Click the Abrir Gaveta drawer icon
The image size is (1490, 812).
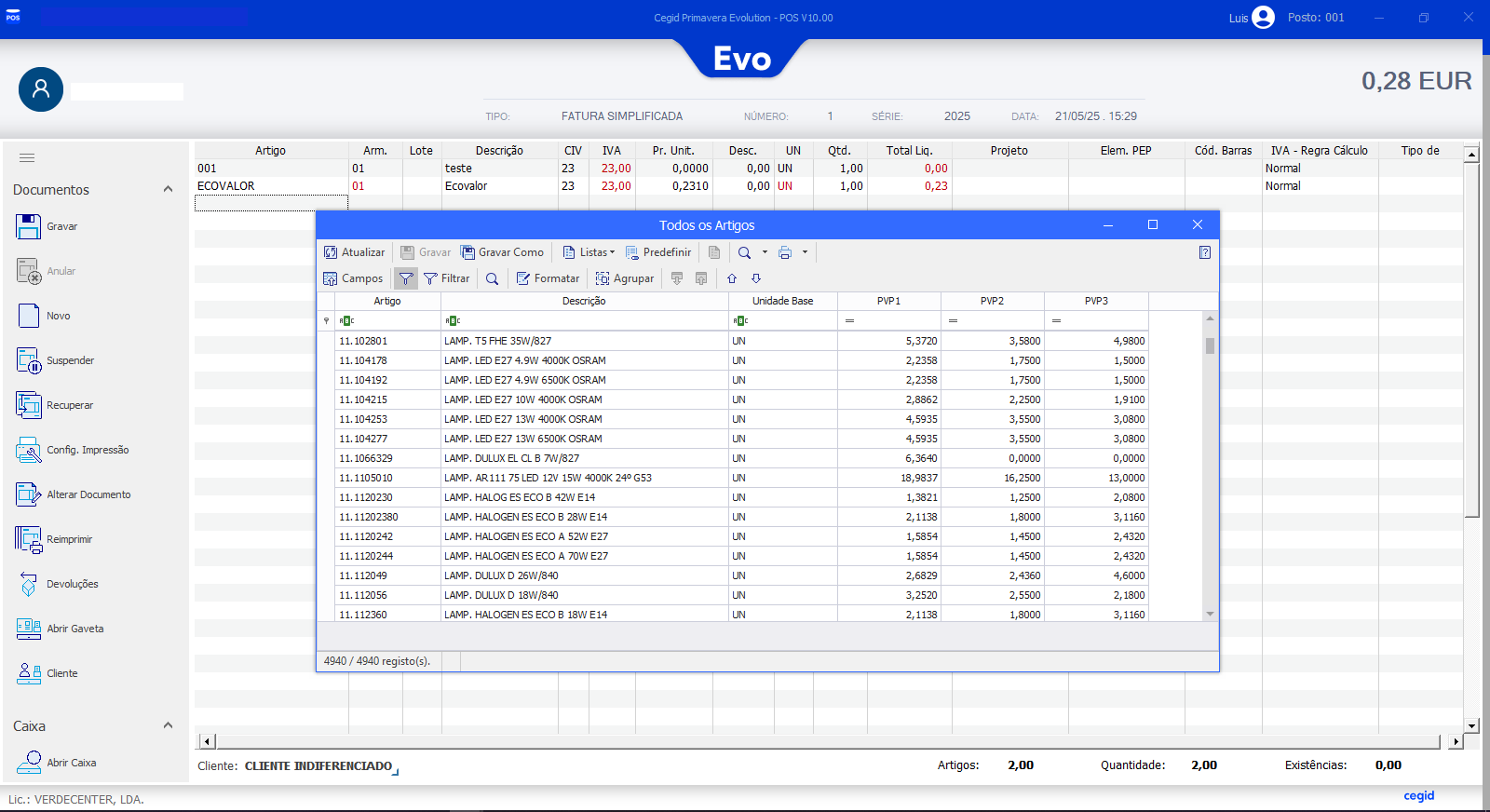point(29,629)
